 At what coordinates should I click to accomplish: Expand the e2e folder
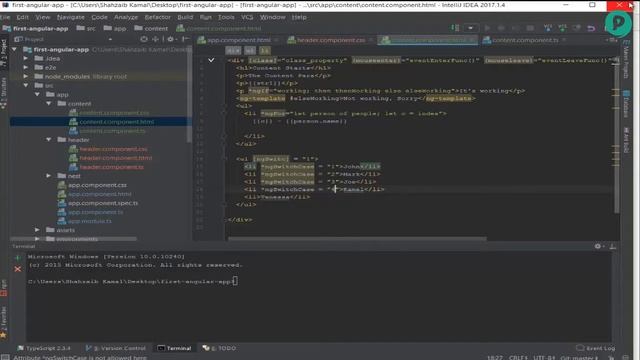coord(26,67)
